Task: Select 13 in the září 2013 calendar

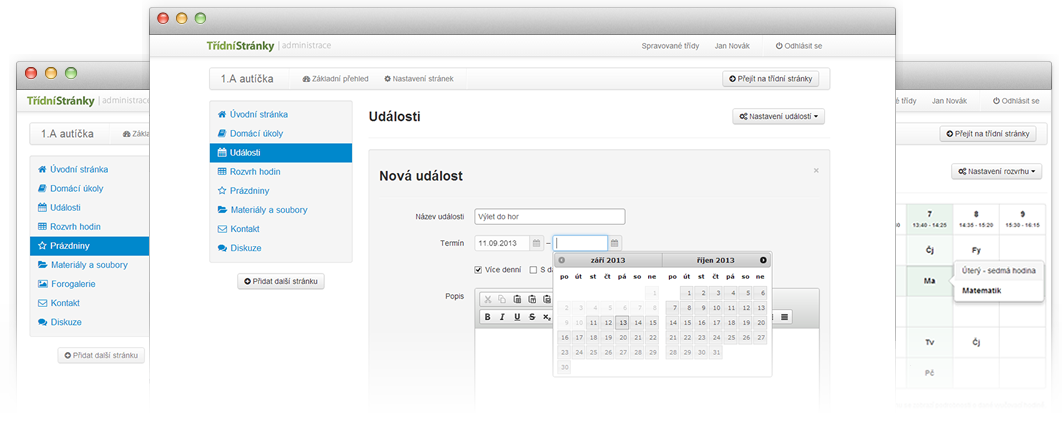Action: 622,322
